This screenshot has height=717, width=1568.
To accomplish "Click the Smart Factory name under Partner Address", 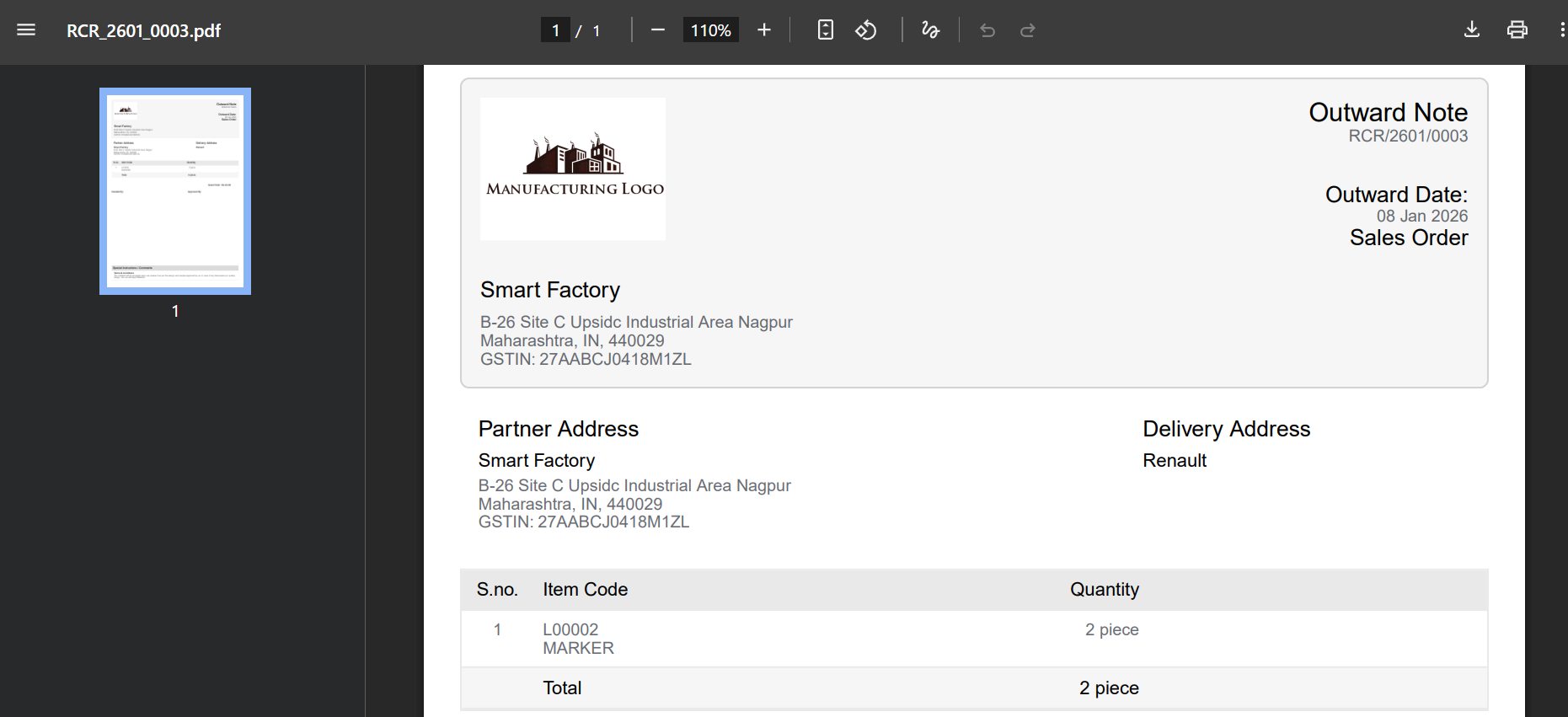I will point(537,460).
